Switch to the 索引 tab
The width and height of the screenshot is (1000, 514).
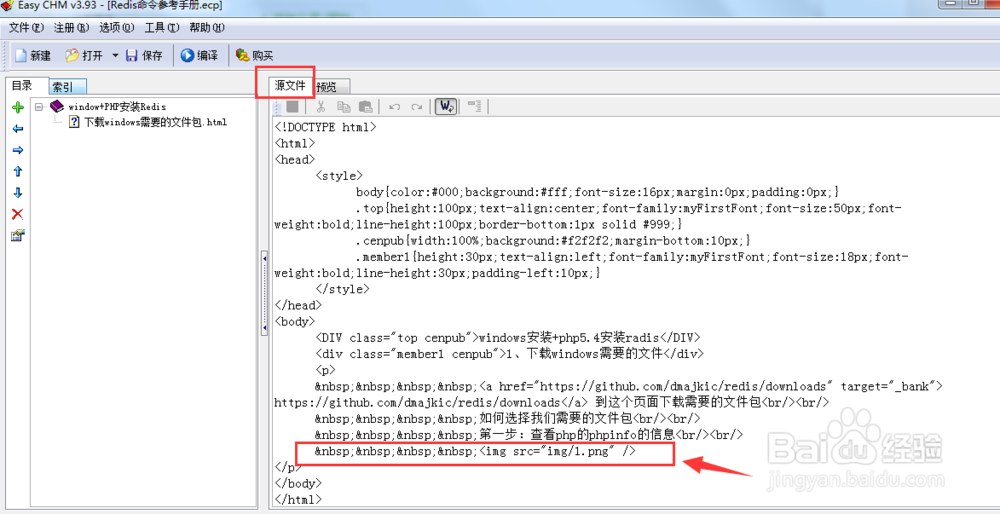[67, 87]
